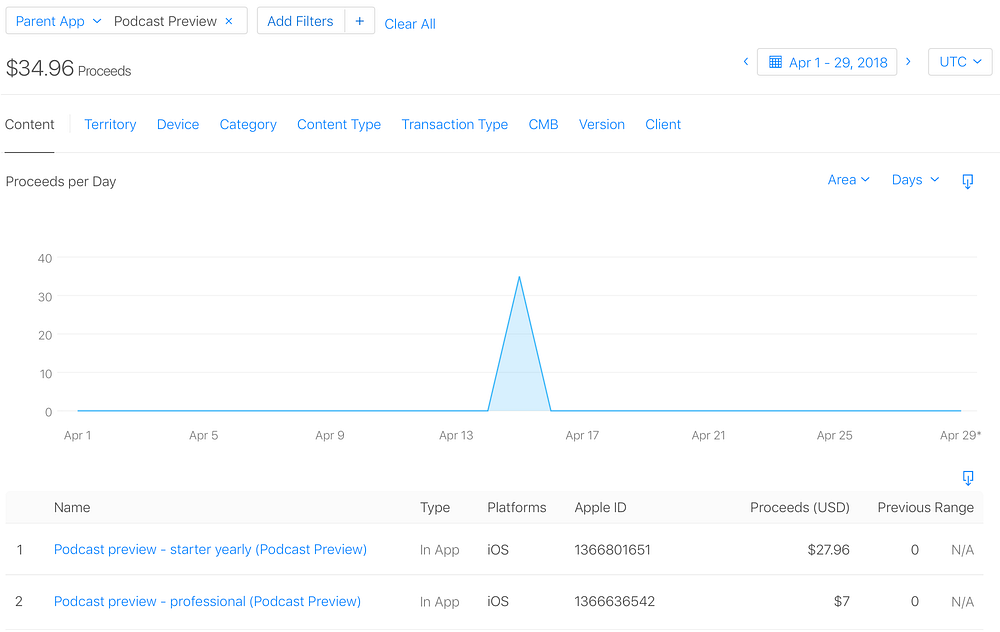
Task: Open Podcast preview - starter yearly link
Action: pos(210,549)
